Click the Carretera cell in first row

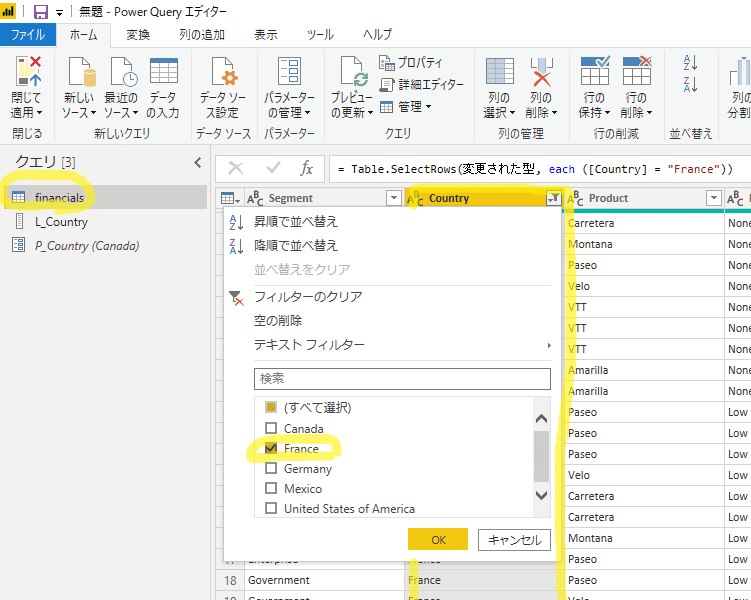pyautogui.click(x=645, y=223)
